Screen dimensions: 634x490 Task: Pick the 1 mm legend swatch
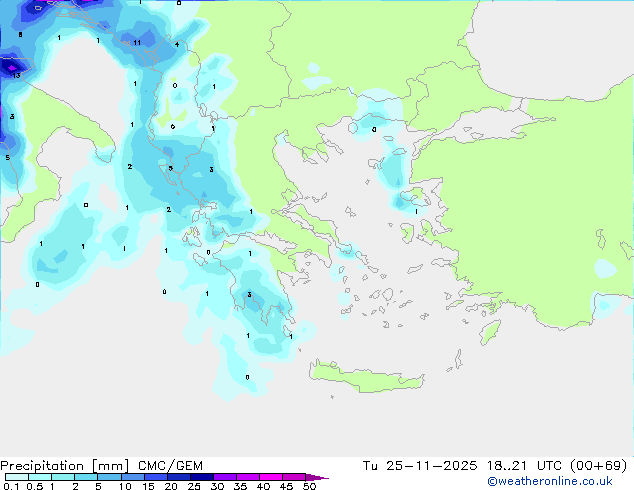tap(63, 477)
